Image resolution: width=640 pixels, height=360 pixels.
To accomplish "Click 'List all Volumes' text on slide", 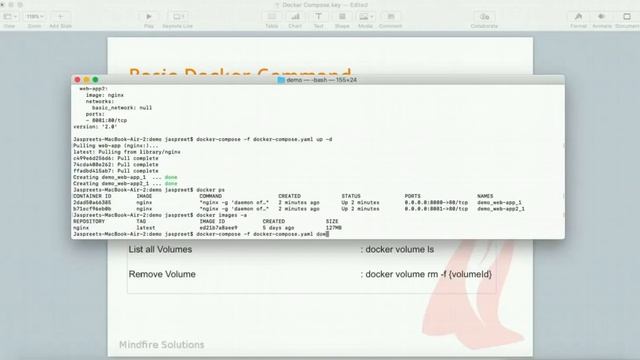I will pos(160,249).
